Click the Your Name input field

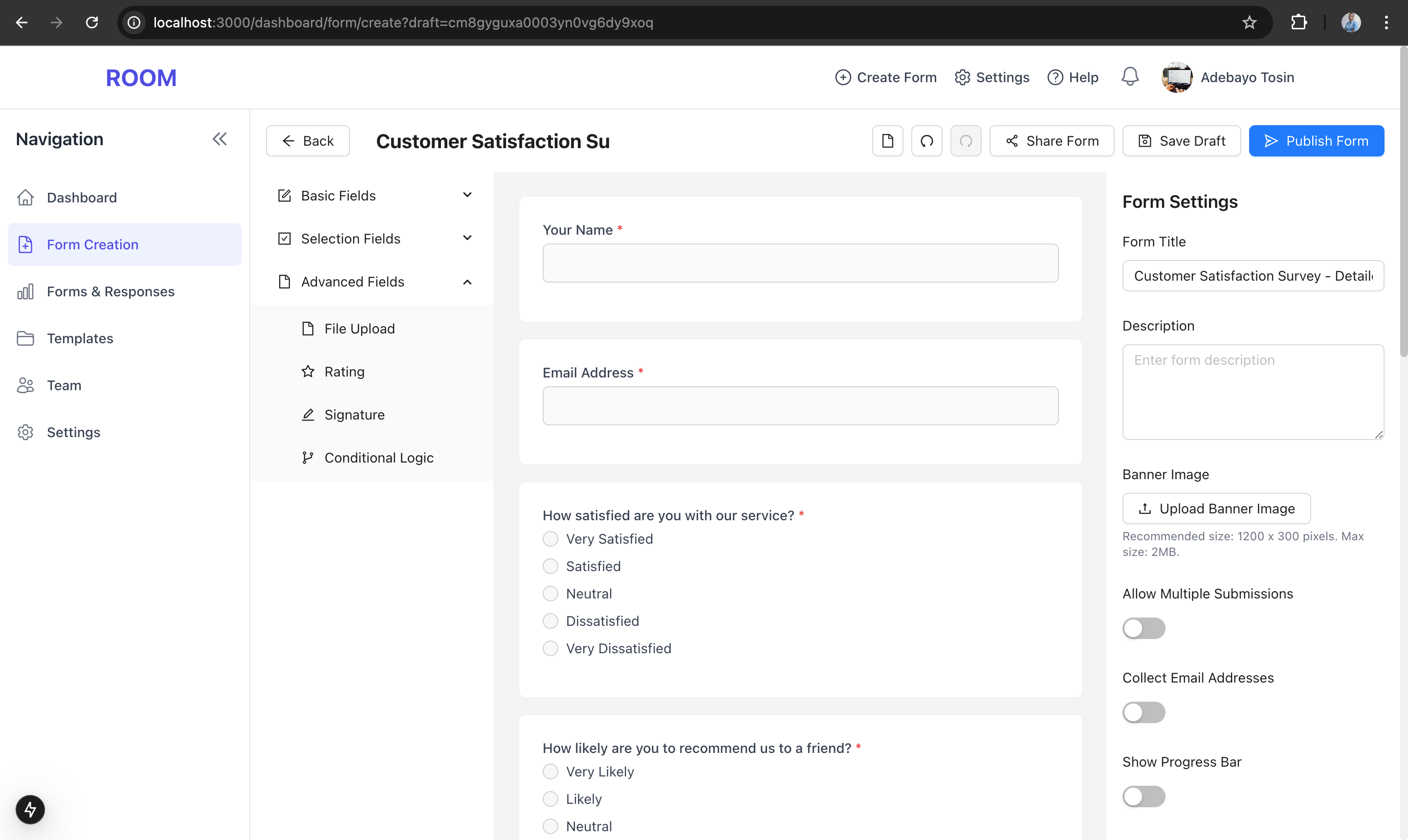pyautogui.click(x=800, y=263)
